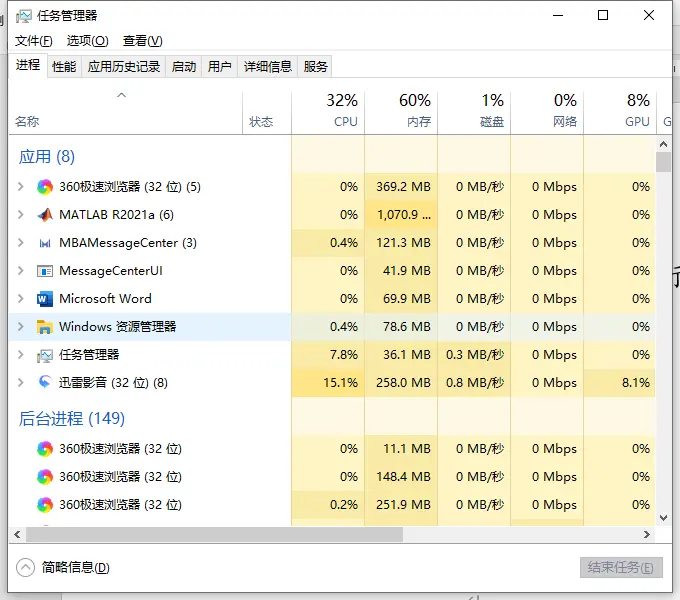Click the MATLAB R2021a icon
680x600 pixels.
pyautogui.click(x=45, y=215)
